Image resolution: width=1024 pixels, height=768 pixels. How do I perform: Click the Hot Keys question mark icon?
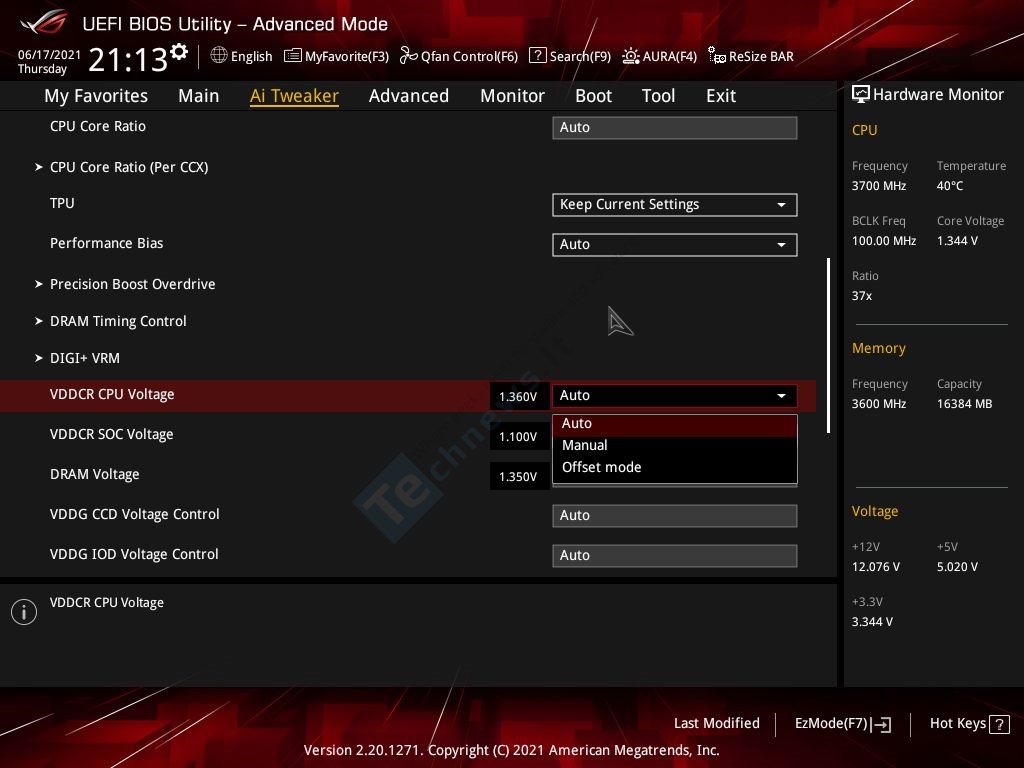tap(999, 724)
